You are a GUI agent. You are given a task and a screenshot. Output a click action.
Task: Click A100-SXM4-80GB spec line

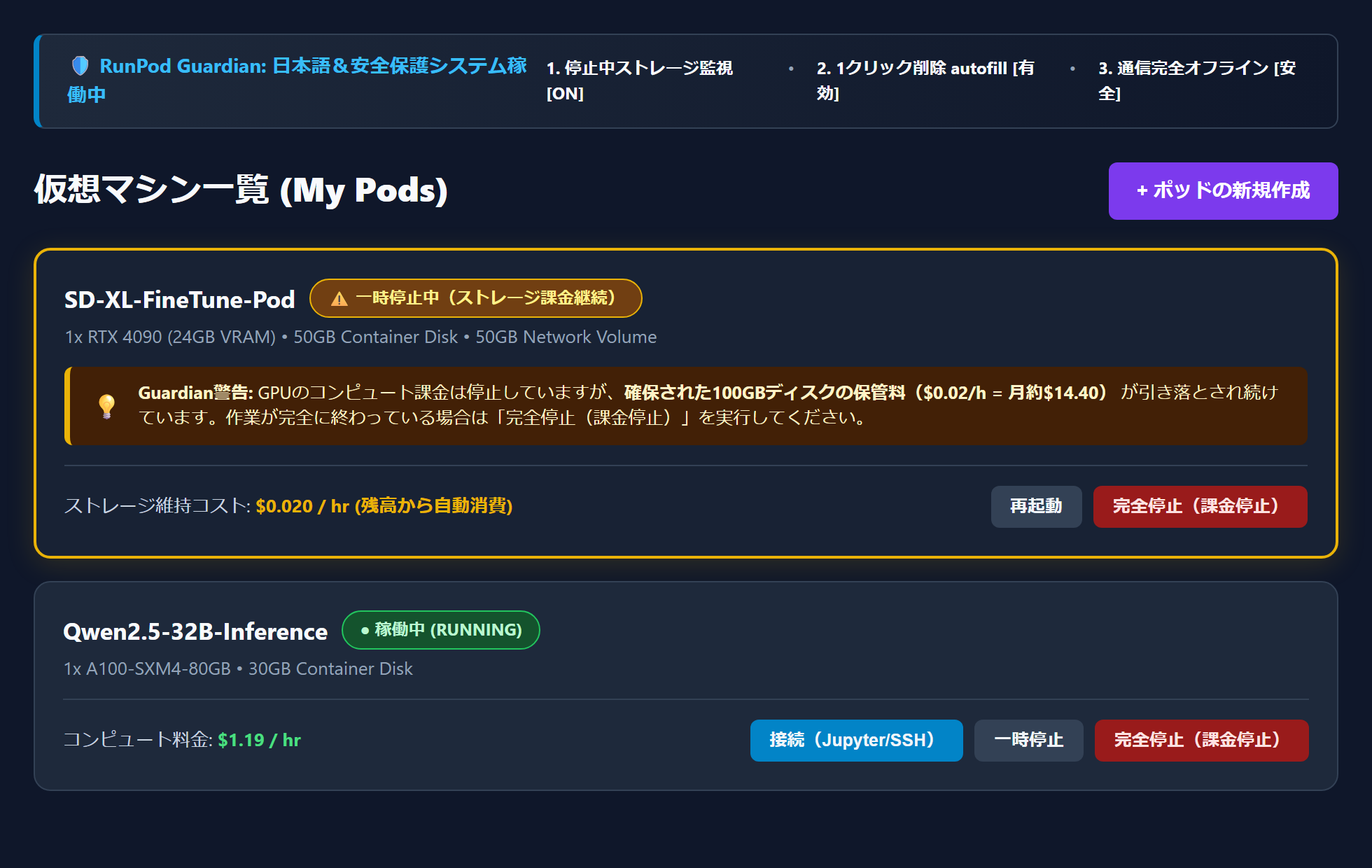tap(238, 668)
